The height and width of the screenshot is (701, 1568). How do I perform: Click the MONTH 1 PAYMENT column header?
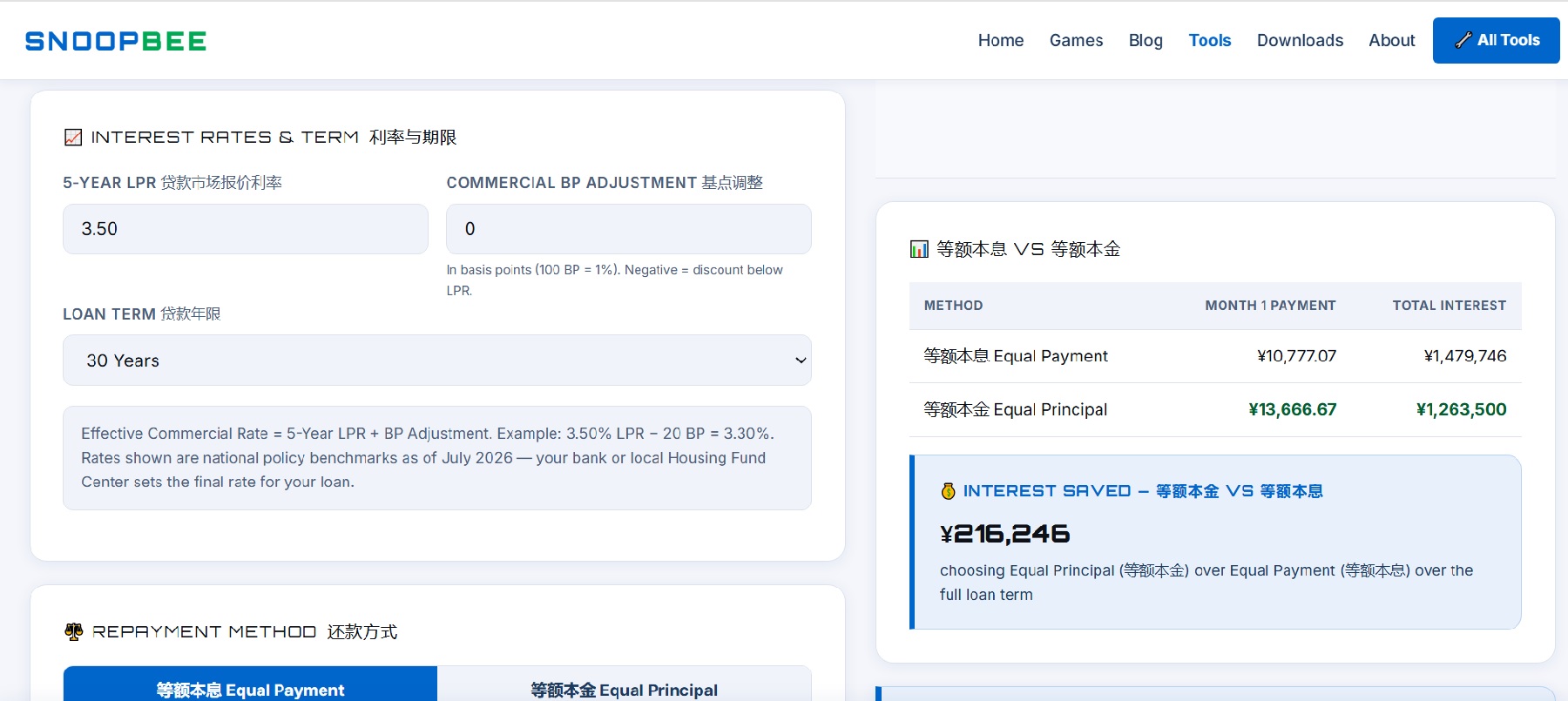[x=1270, y=306]
